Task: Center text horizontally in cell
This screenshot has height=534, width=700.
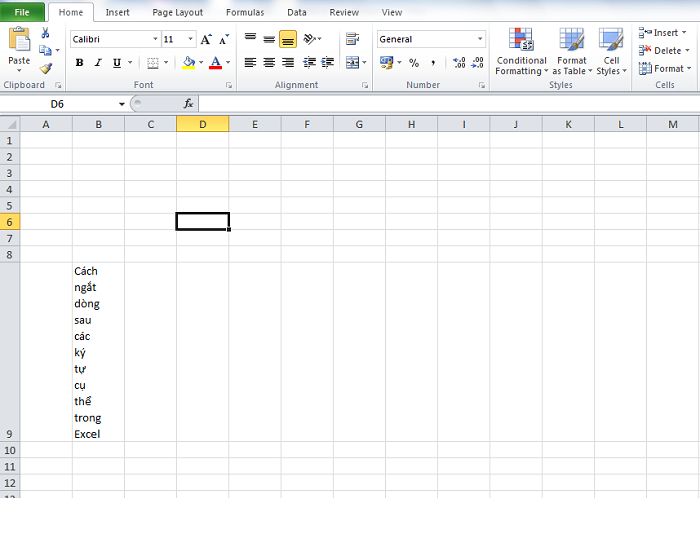Action: [269, 63]
